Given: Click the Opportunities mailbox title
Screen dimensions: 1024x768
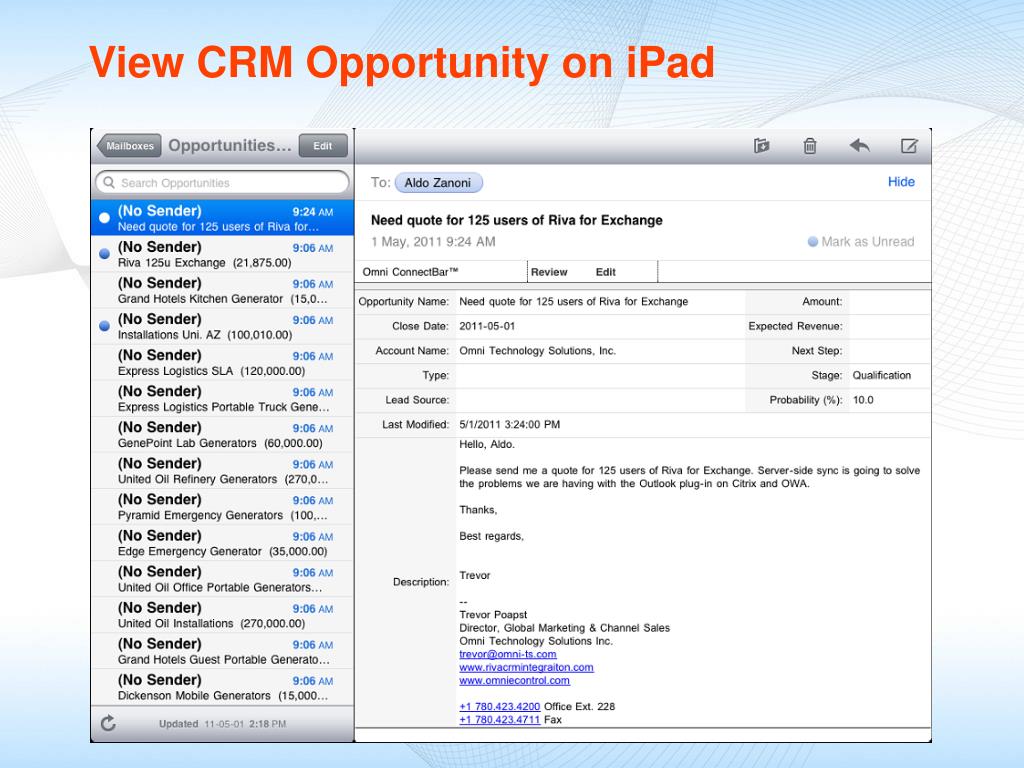Looking at the screenshot, I should click(x=230, y=146).
